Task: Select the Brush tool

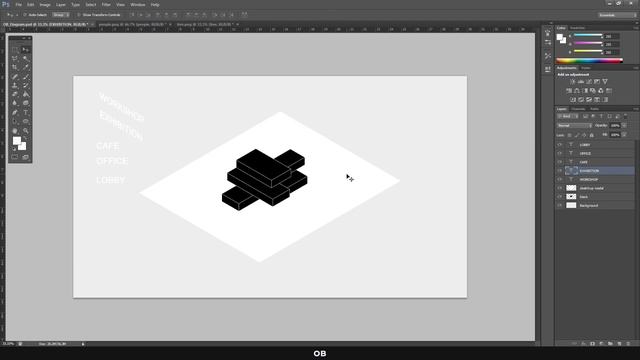Action: [26, 76]
